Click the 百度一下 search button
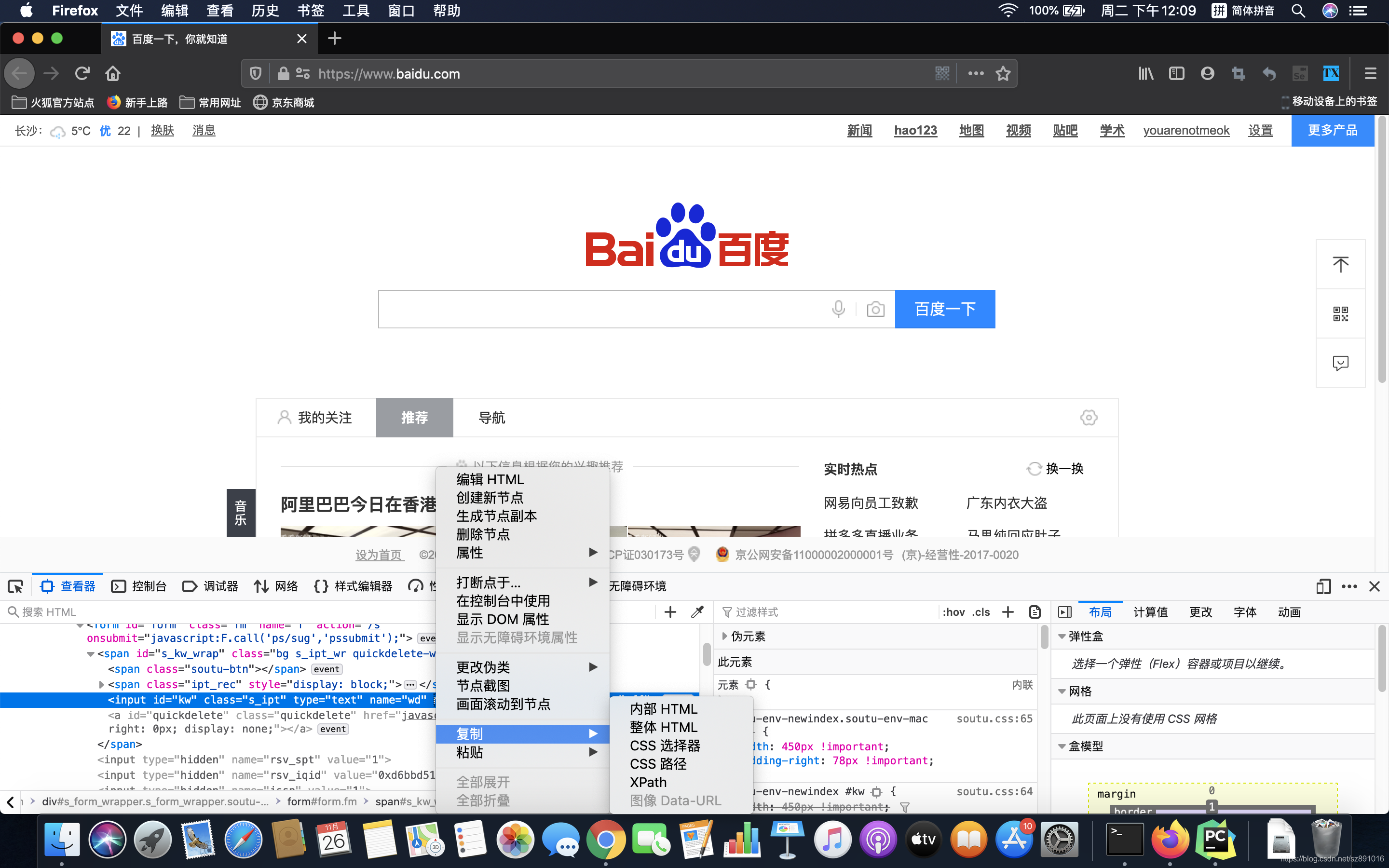This screenshot has width=1389, height=868. point(945,310)
